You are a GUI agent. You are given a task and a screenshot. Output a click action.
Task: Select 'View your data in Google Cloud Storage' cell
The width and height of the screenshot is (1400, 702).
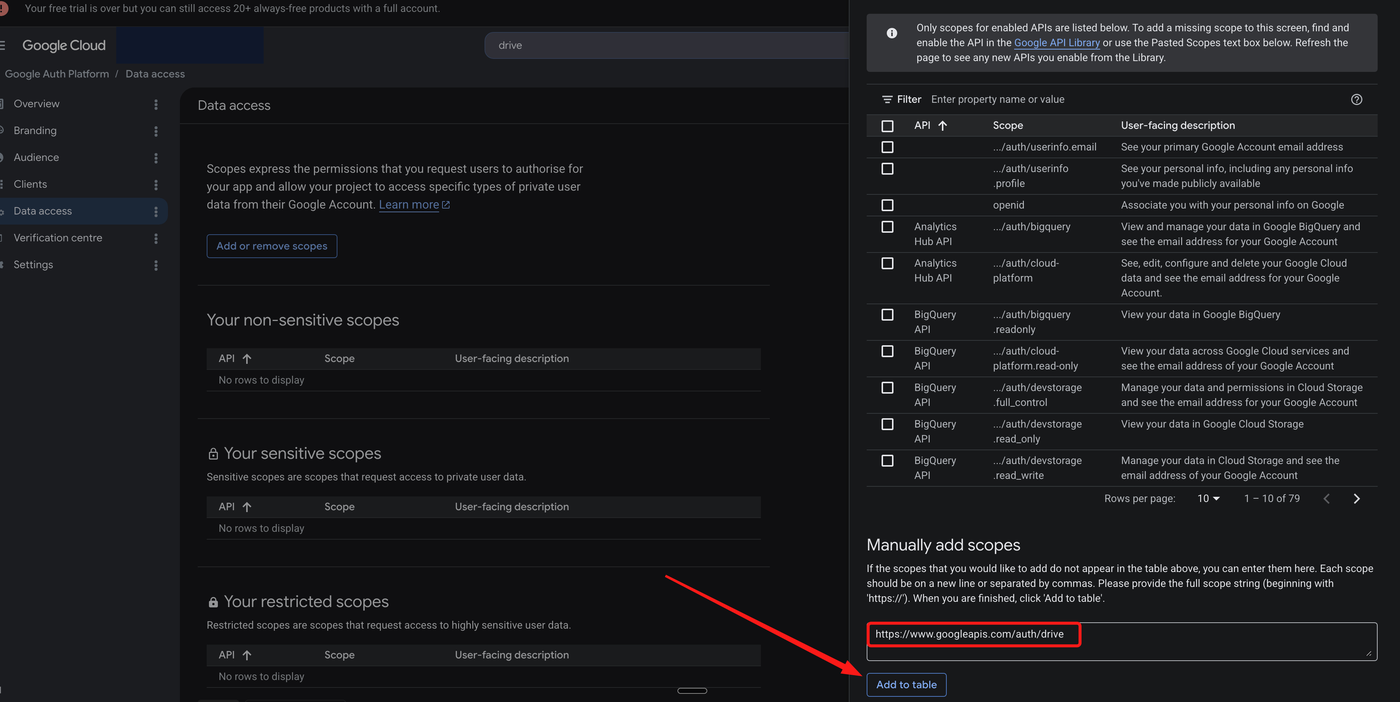(x=1212, y=424)
